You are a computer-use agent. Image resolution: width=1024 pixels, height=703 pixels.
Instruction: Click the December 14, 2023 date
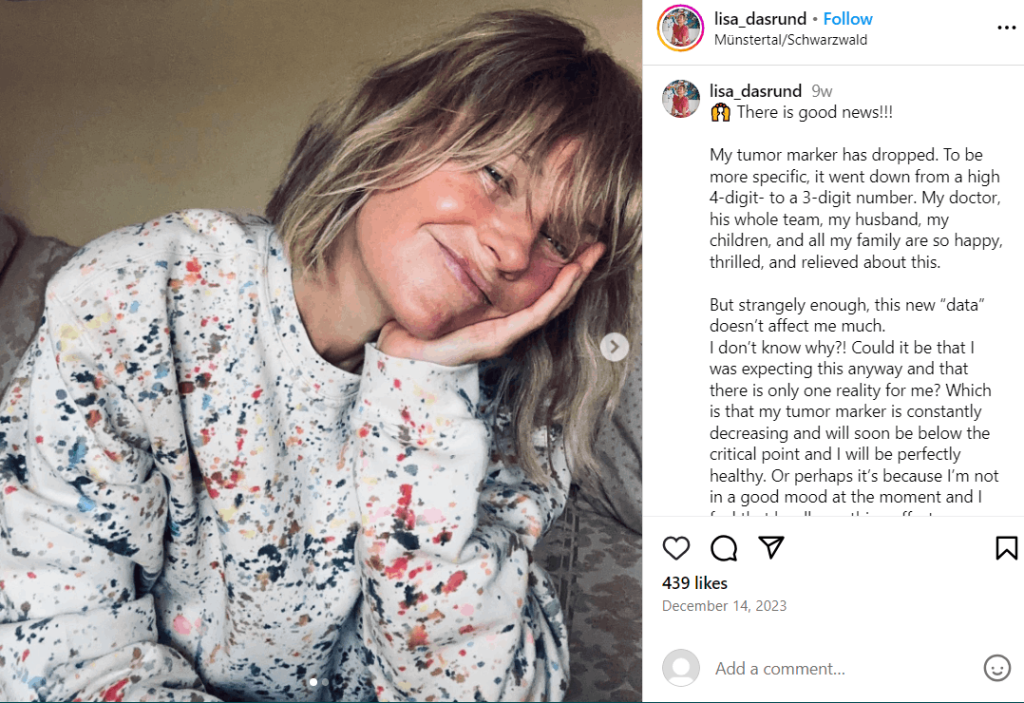click(724, 605)
